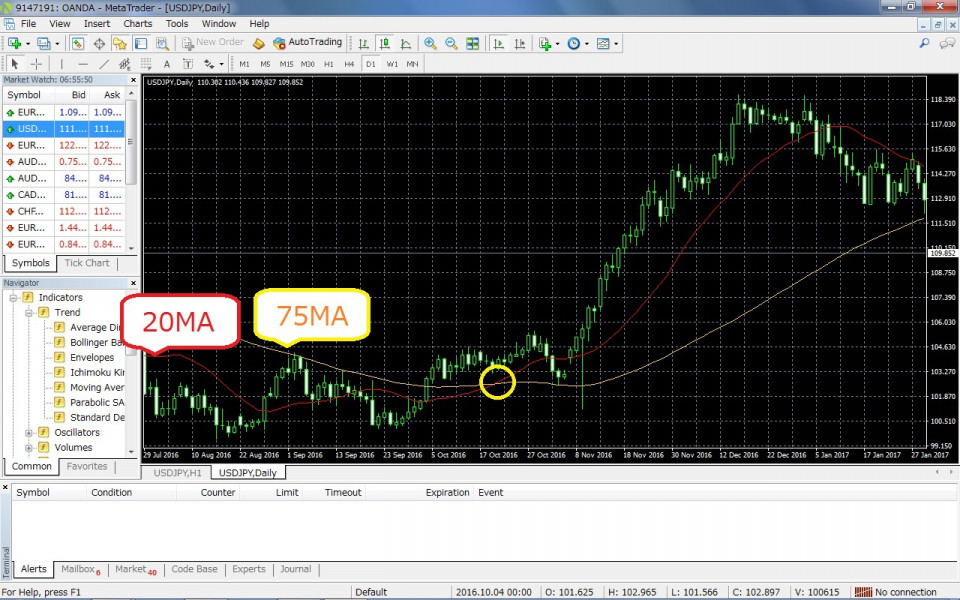Collapse the Trend indicators folder

coord(29,313)
